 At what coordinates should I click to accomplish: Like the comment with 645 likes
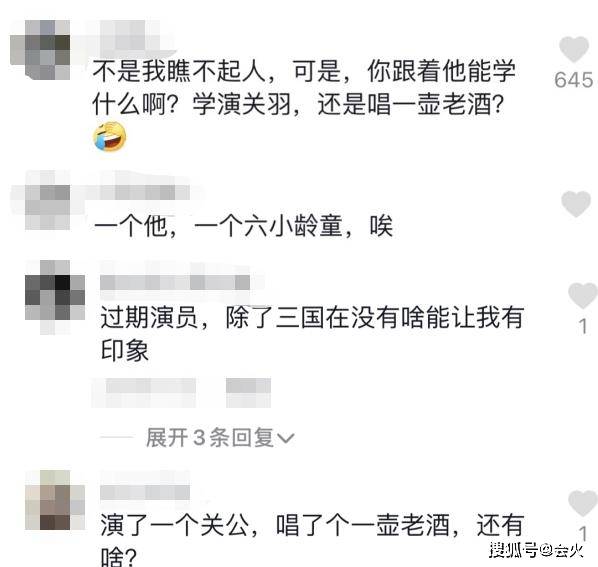click(574, 49)
